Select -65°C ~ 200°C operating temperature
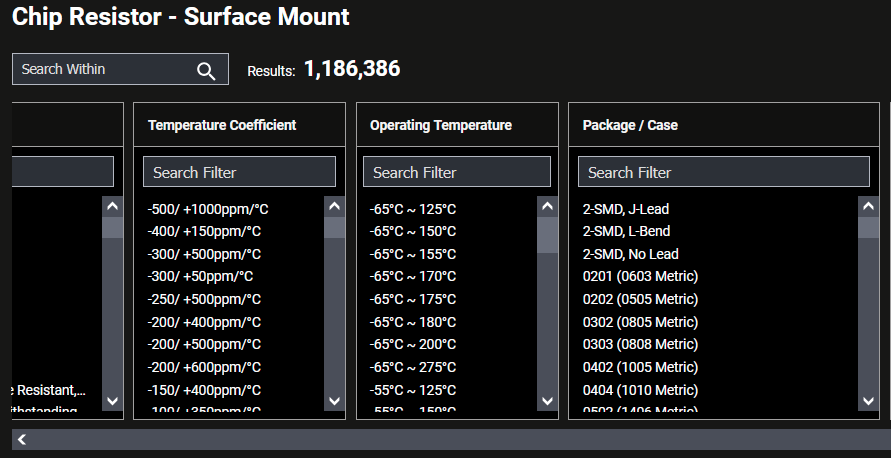891x458 pixels. [x=413, y=344]
